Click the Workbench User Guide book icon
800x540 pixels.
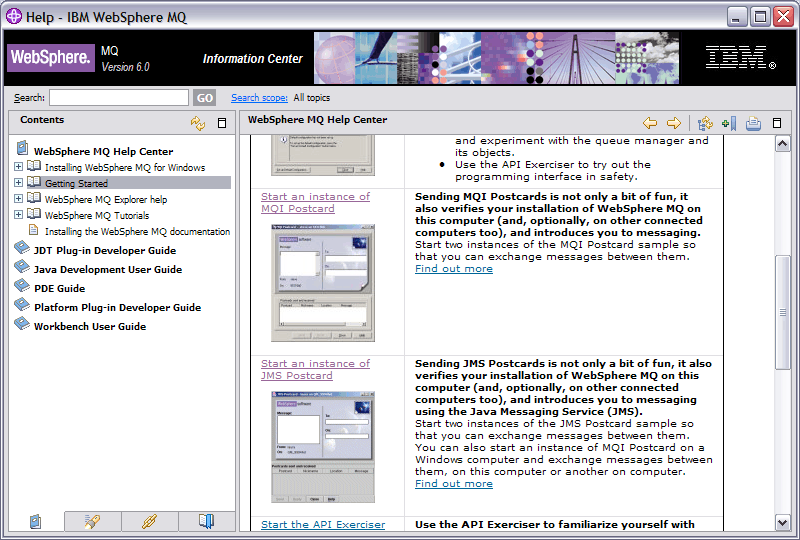22,323
